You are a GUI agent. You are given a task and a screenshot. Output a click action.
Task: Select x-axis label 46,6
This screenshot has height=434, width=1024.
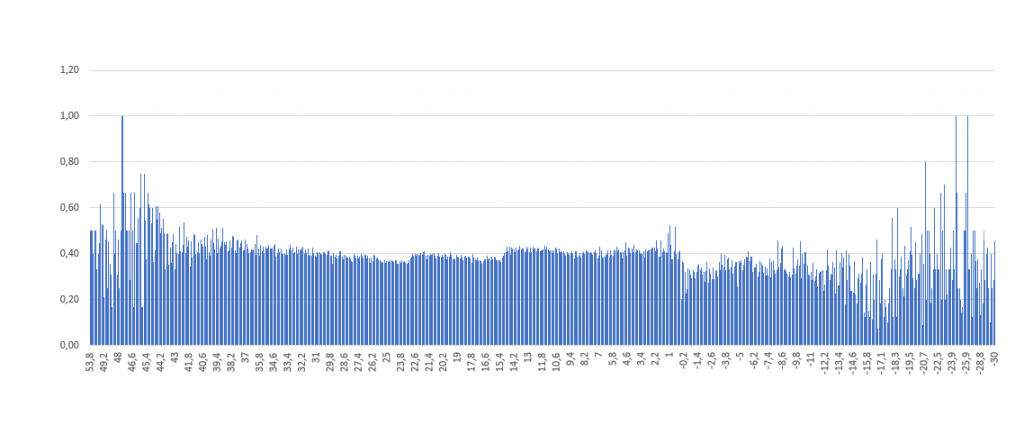(133, 362)
